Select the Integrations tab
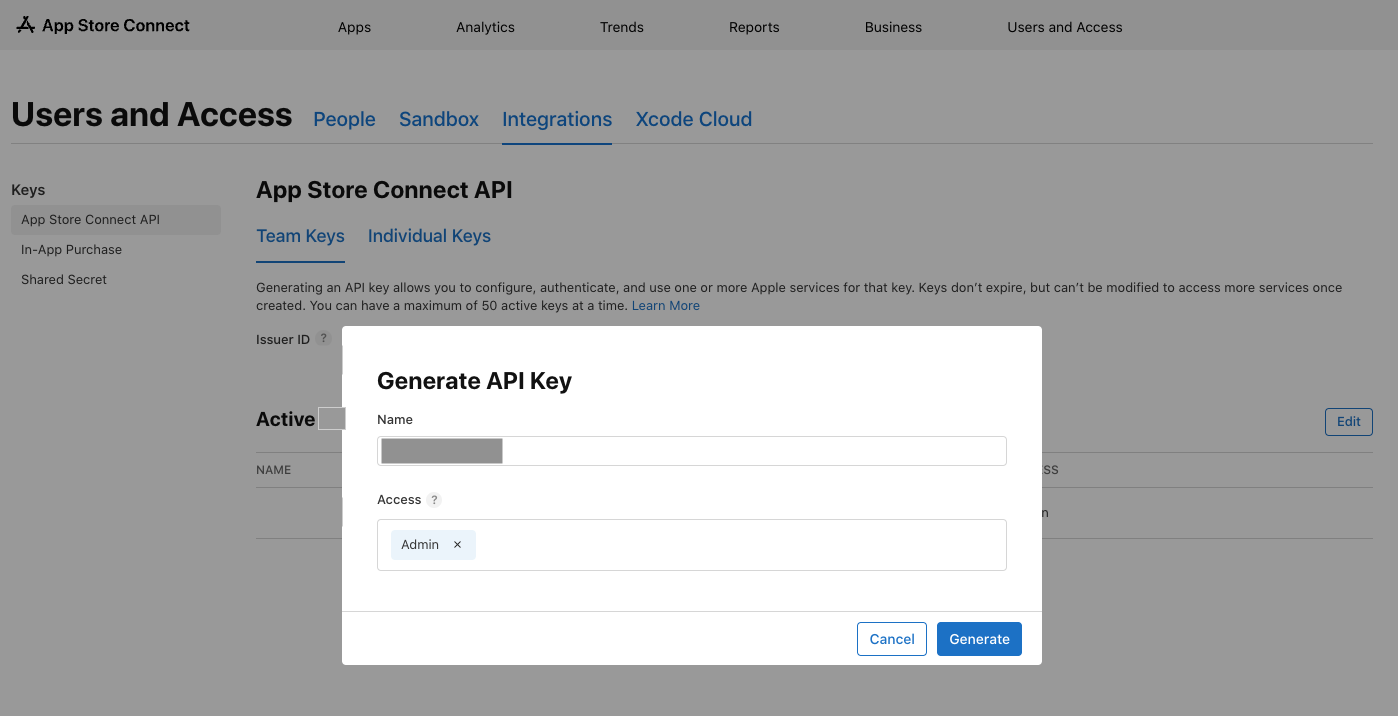 pos(557,119)
